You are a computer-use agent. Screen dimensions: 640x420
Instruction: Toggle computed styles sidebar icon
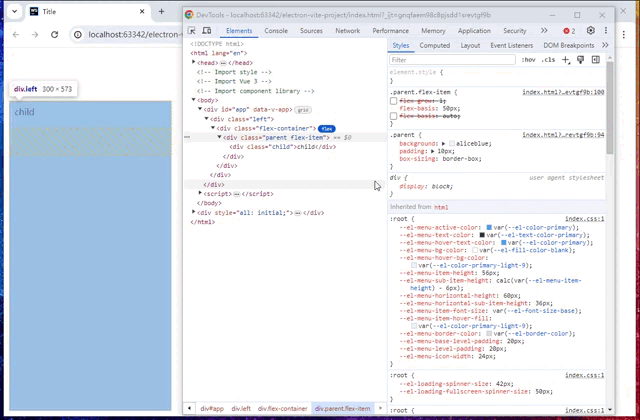[596, 60]
